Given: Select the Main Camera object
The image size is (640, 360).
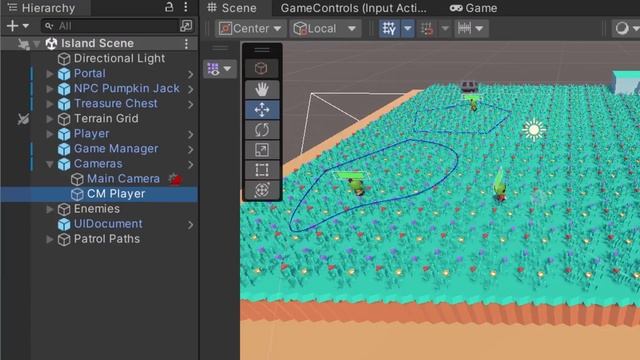Looking at the screenshot, I should (x=123, y=179).
